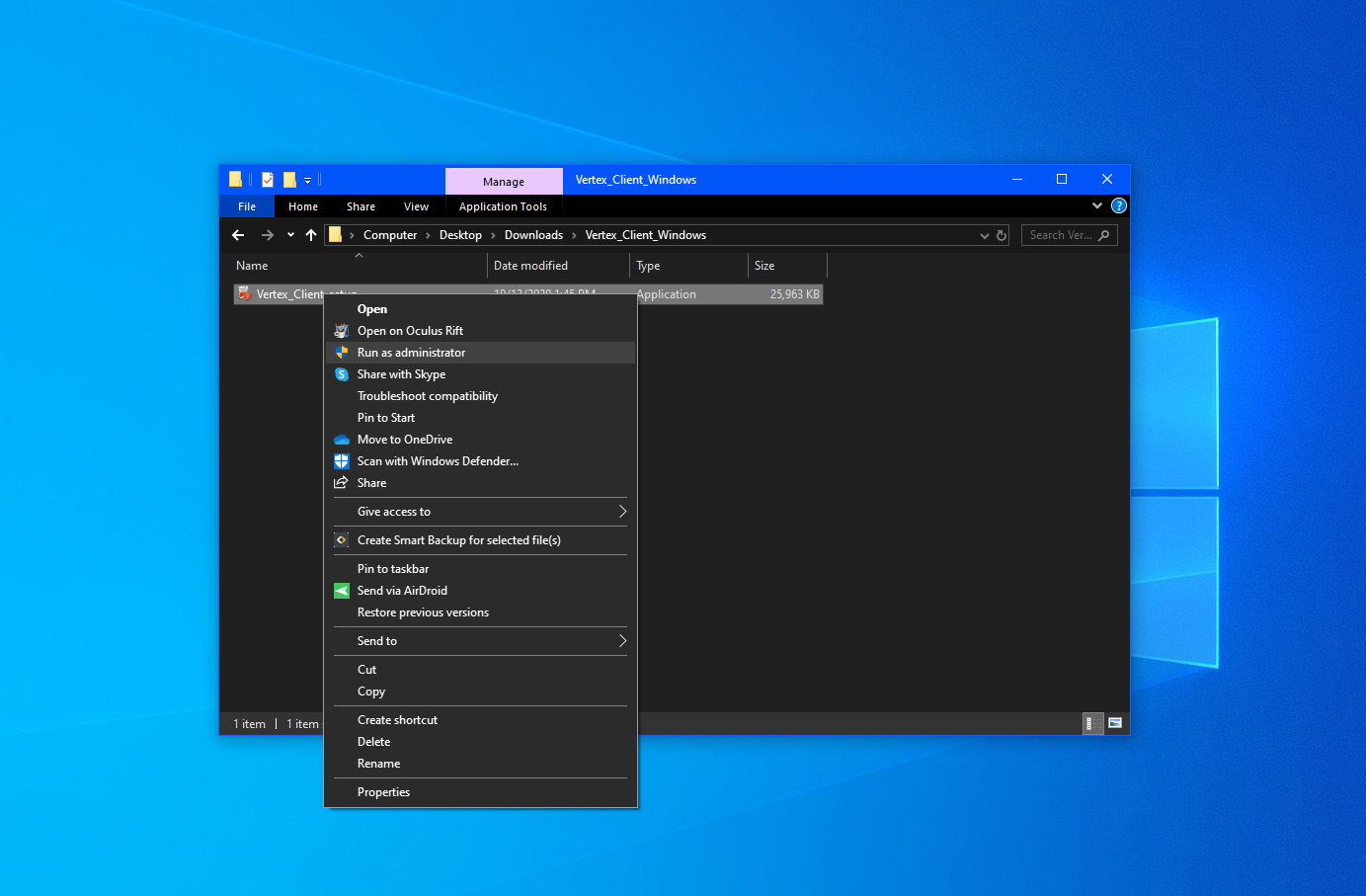This screenshot has height=896, width=1366.
Task: Select Run as administrator
Action: point(411,353)
